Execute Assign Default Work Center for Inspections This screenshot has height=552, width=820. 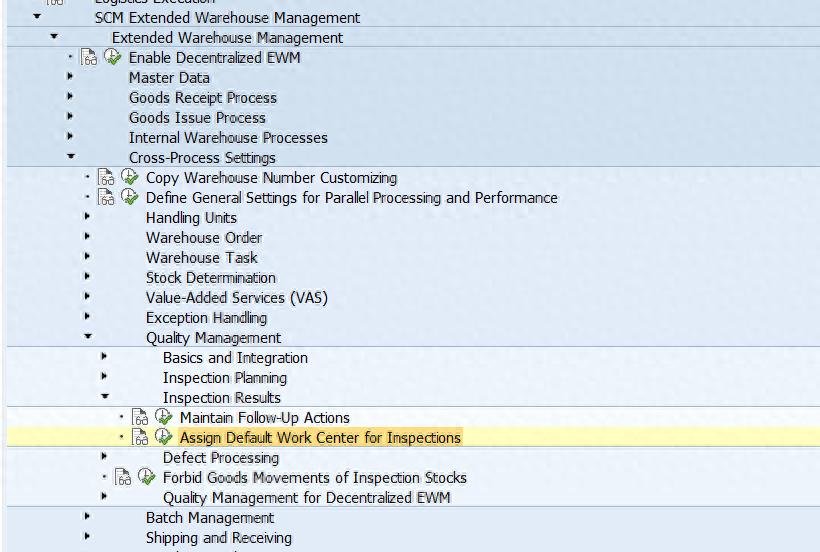pos(163,438)
